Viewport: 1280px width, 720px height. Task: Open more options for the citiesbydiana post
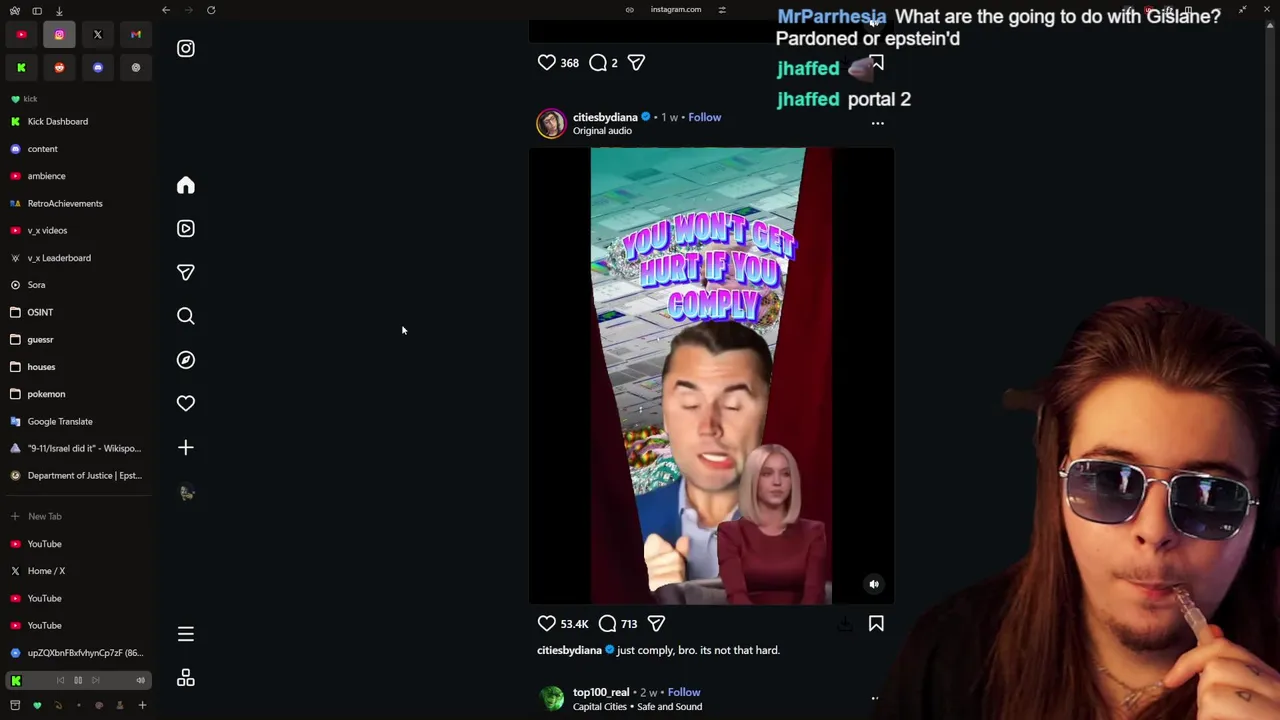point(877,124)
